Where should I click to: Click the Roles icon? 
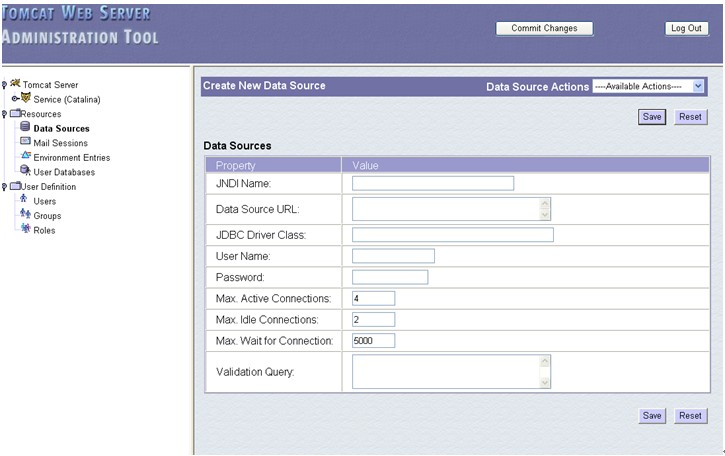click(26, 228)
